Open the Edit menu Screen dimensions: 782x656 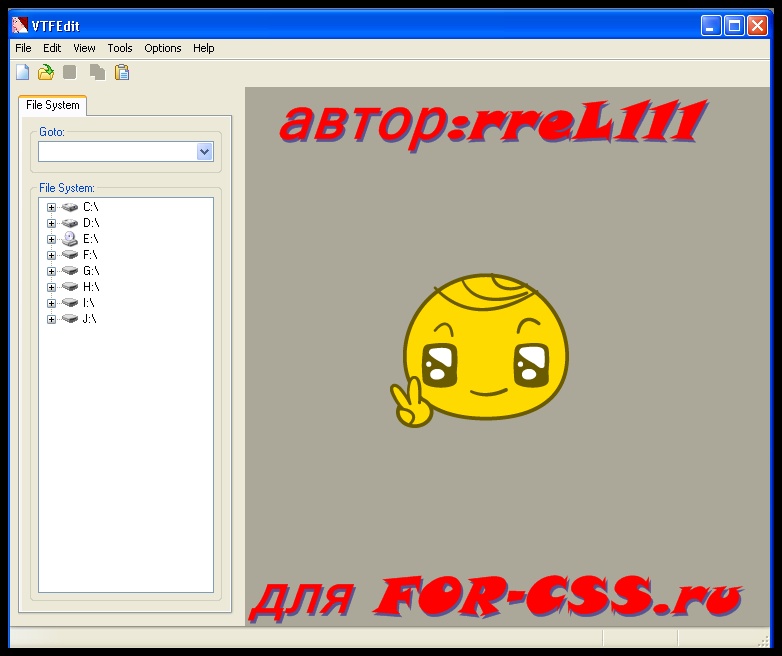tap(52, 48)
